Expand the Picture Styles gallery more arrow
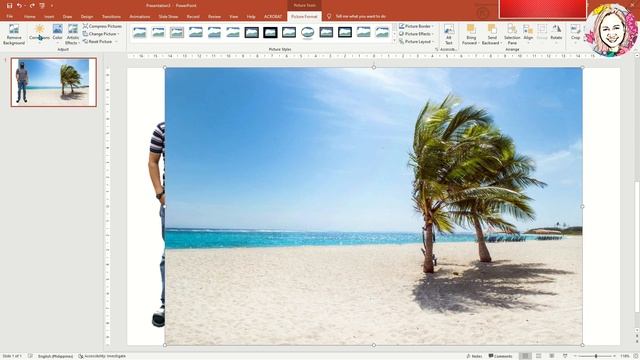Image resolution: width=640 pixels, height=360 pixels. tap(394, 41)
